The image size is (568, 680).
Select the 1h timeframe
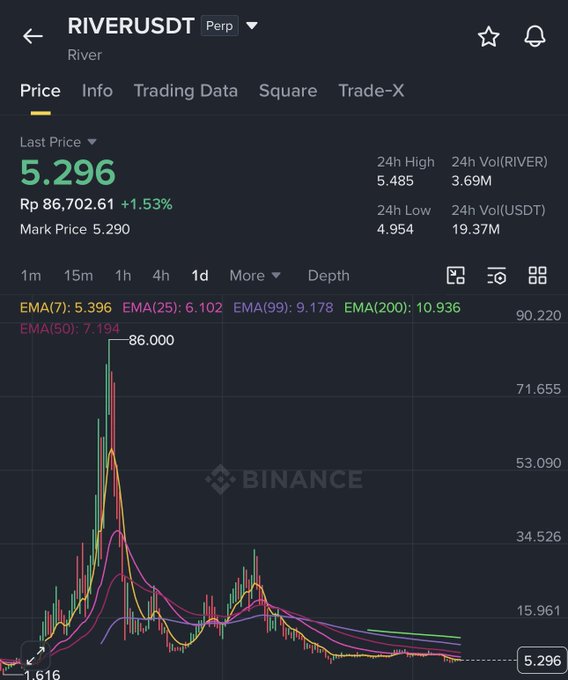pyautogui.click(x=123, y=275)
